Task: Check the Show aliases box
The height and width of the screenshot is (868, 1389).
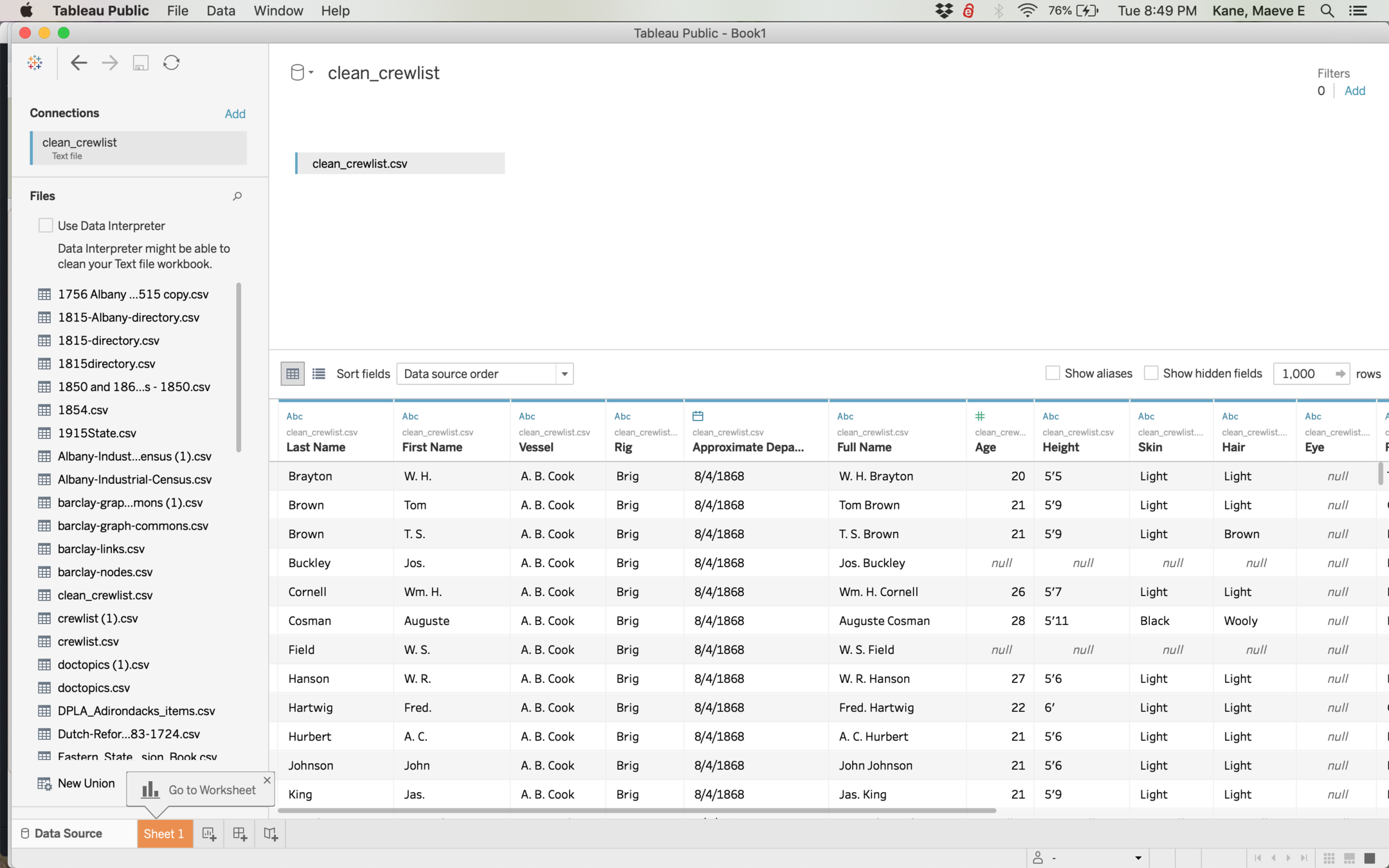Action: 1053,374
